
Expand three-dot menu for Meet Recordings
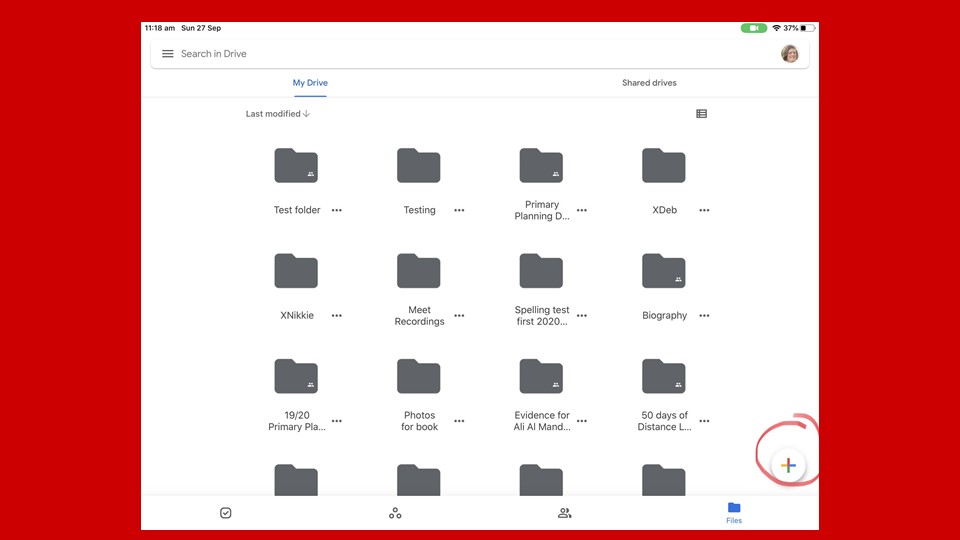(x=459, y=316)
